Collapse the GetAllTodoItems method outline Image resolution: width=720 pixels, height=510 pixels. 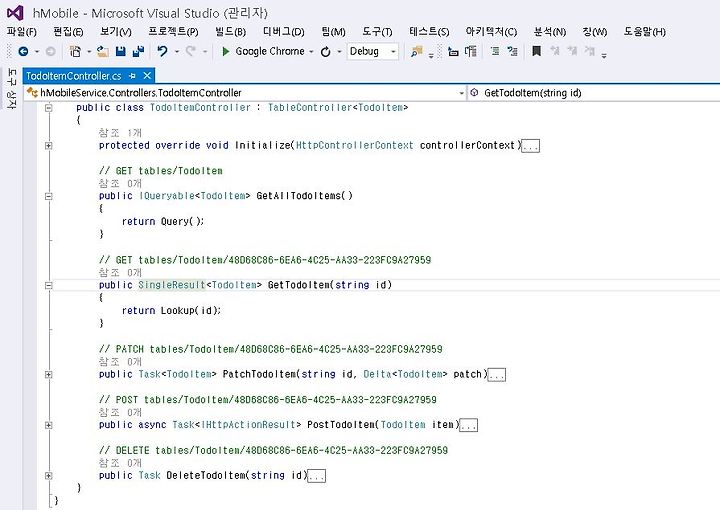[48, 196]
